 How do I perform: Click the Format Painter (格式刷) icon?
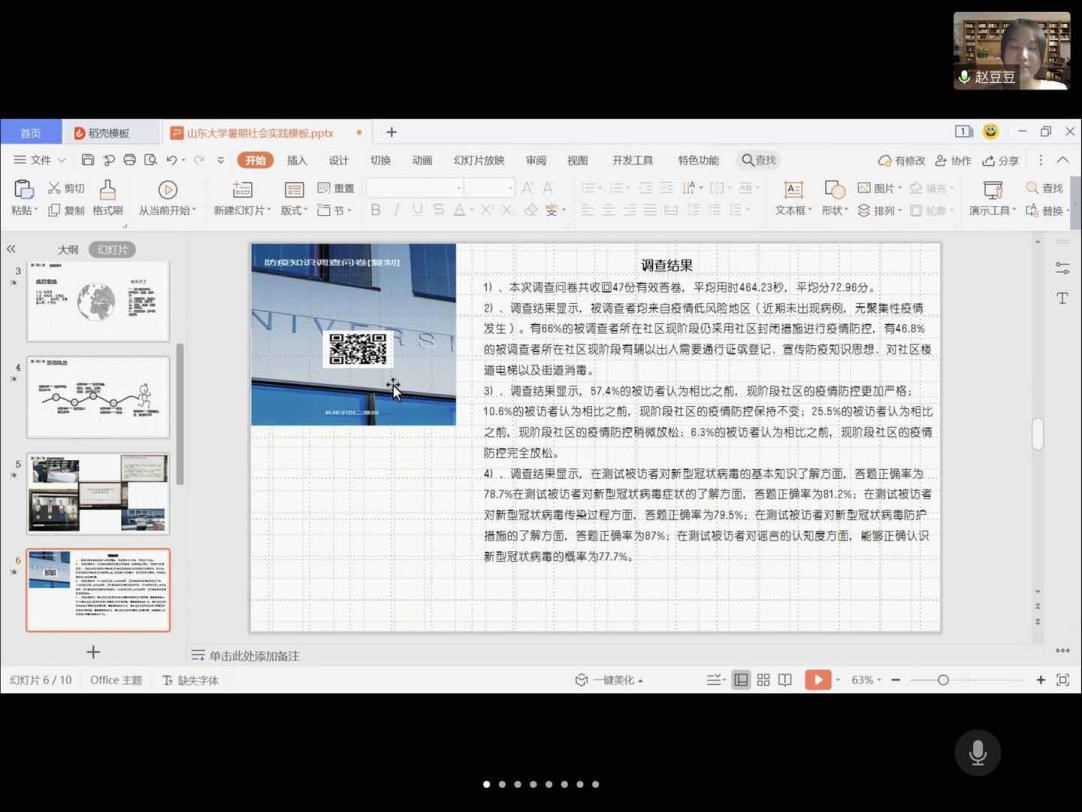coord(107,190)
